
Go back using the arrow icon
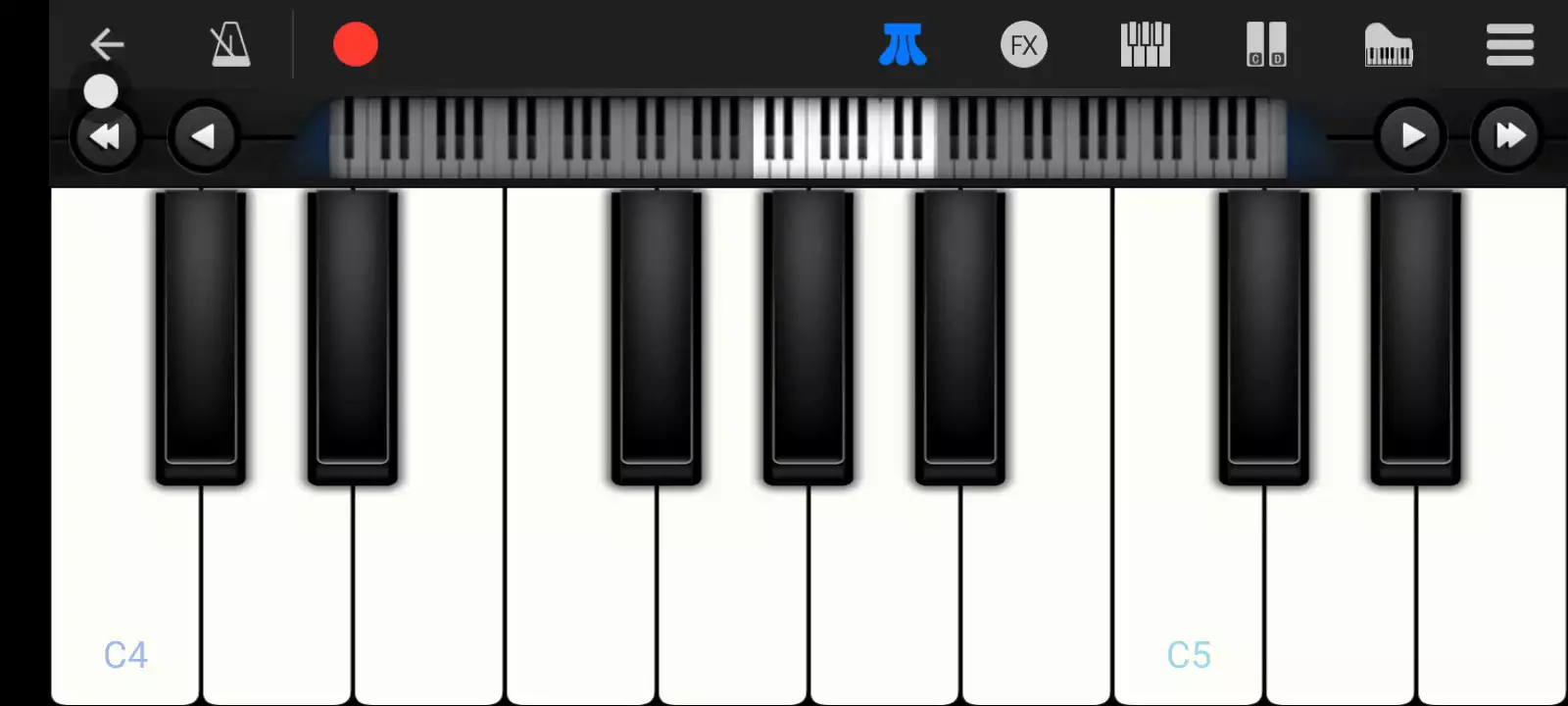107,44
